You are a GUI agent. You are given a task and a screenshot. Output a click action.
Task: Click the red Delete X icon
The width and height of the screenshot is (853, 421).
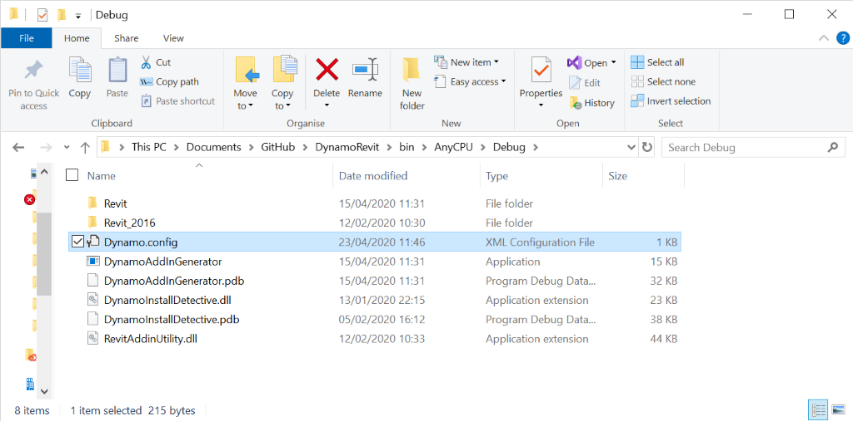click(327, 69)
